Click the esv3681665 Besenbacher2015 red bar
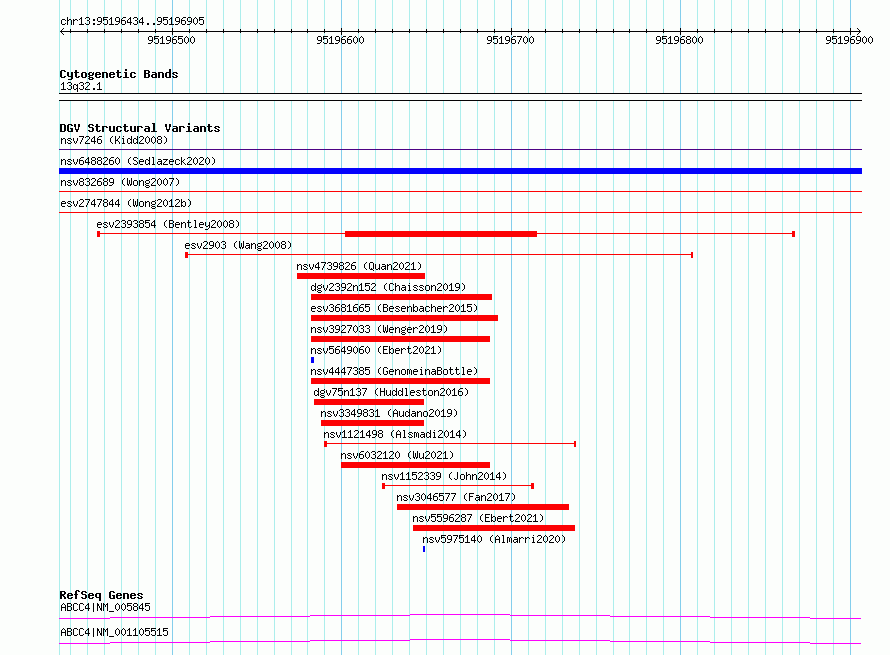This screenshot has height=655, width=890. click(x=404, y=318)
